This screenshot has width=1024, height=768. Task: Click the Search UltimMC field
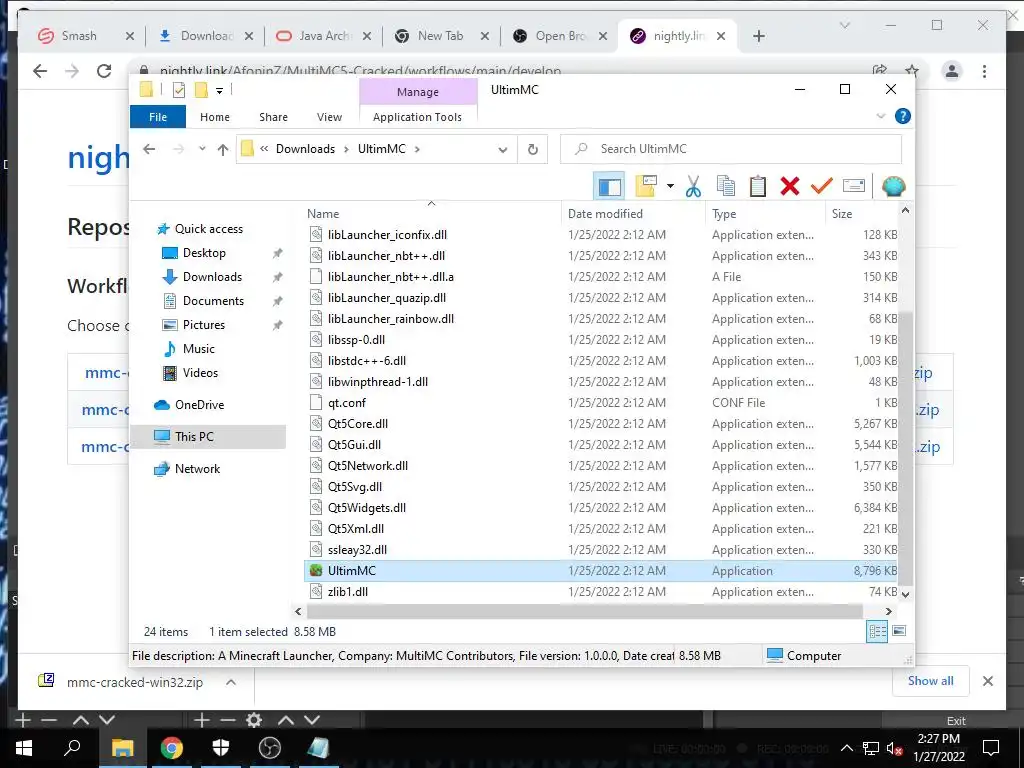731,149
